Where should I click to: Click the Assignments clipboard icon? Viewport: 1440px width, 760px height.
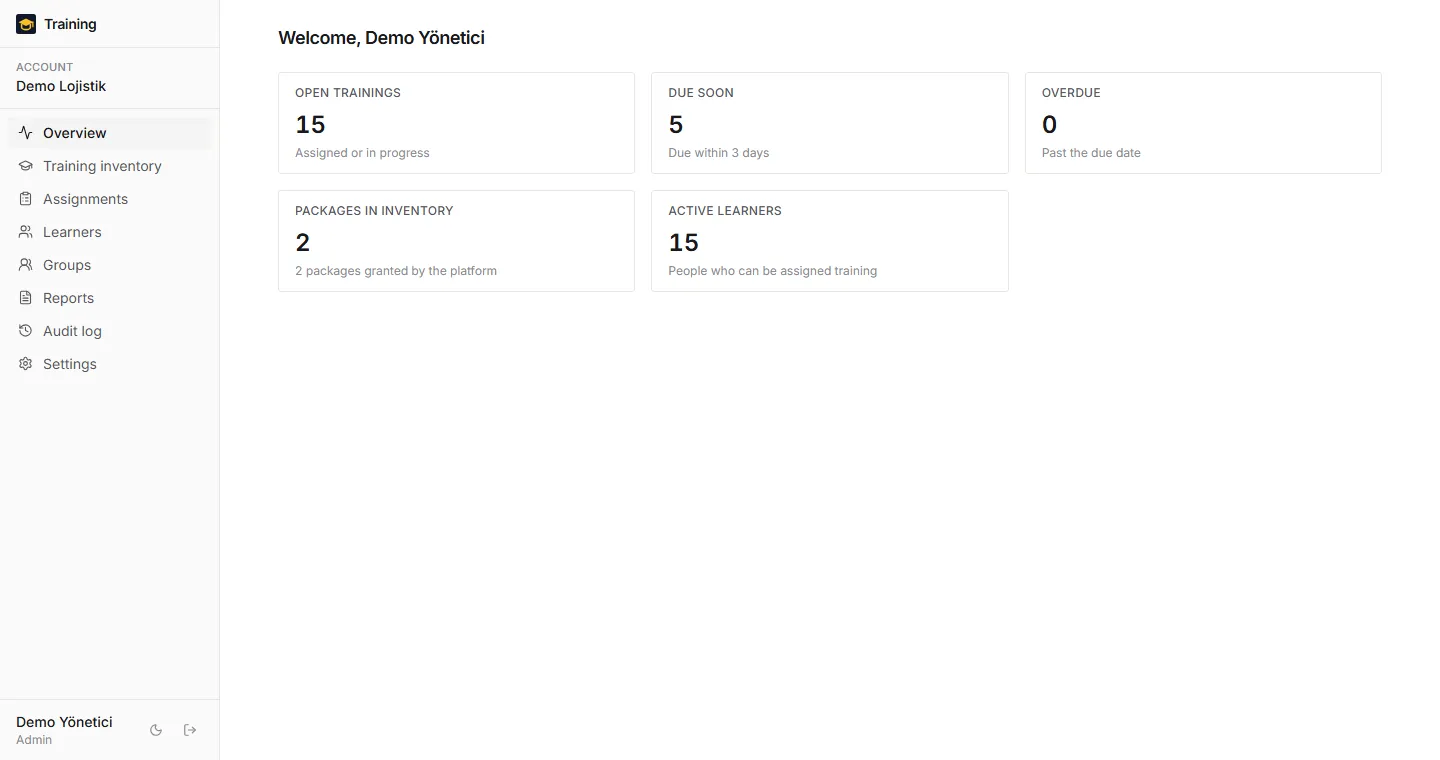click(x=26, y=199)
